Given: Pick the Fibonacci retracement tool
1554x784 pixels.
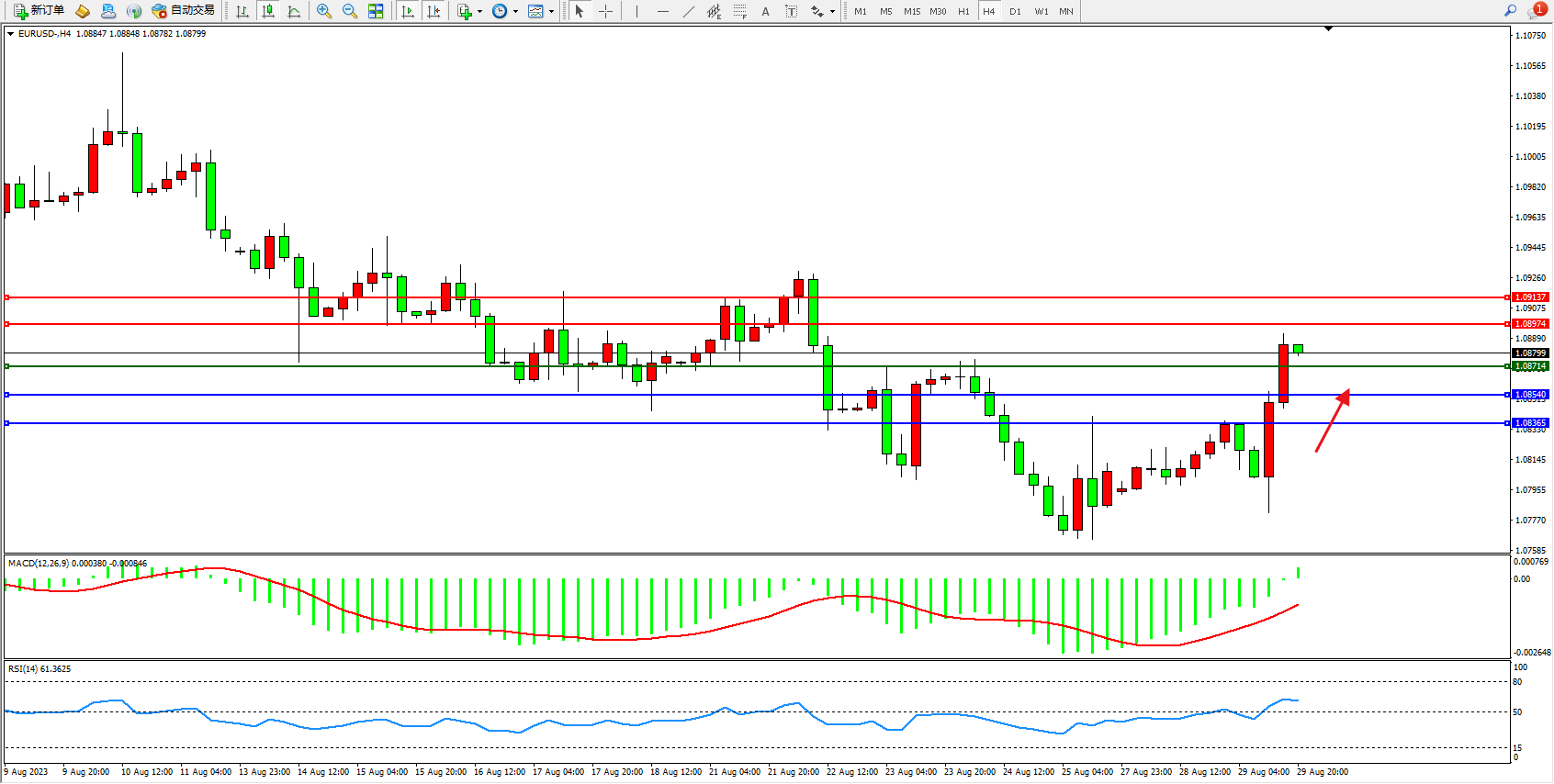Looking at the screenshot, I should (x=740, y=11).
